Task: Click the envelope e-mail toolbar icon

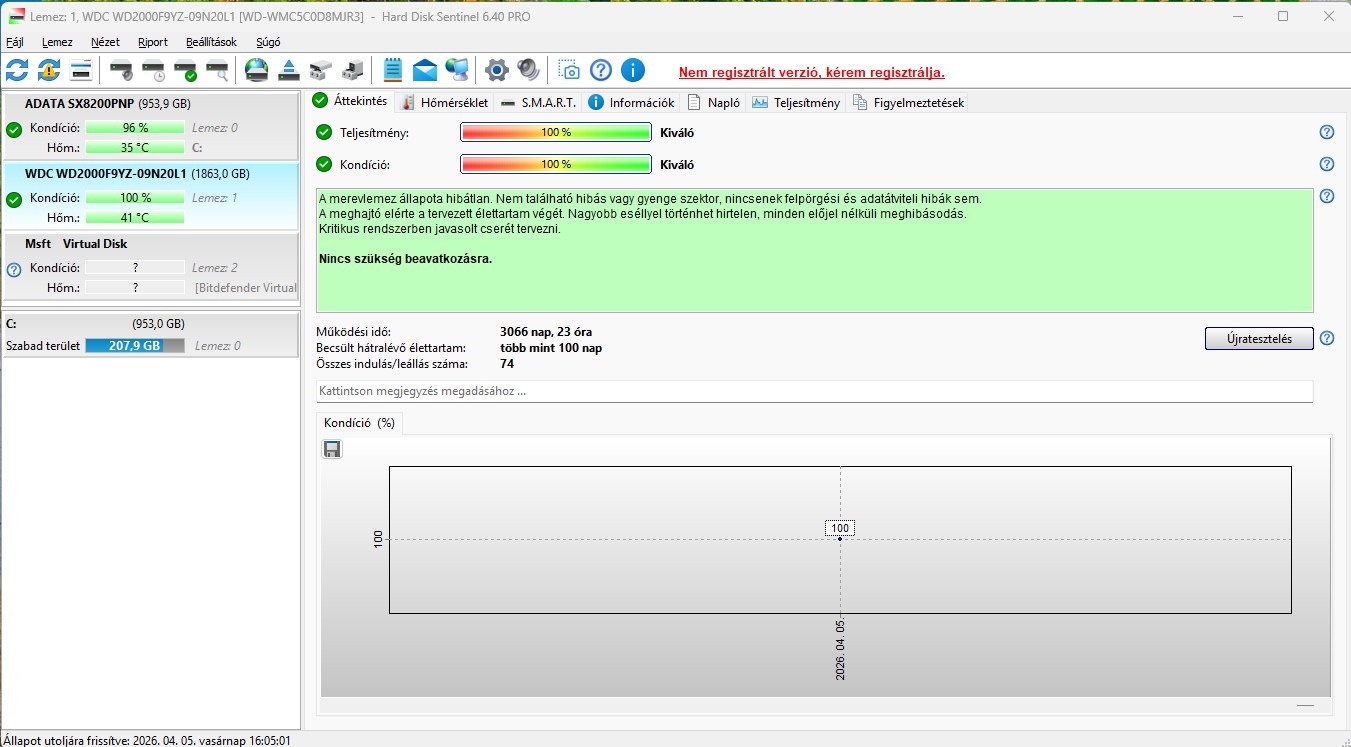Action: (x=425, y=70)
